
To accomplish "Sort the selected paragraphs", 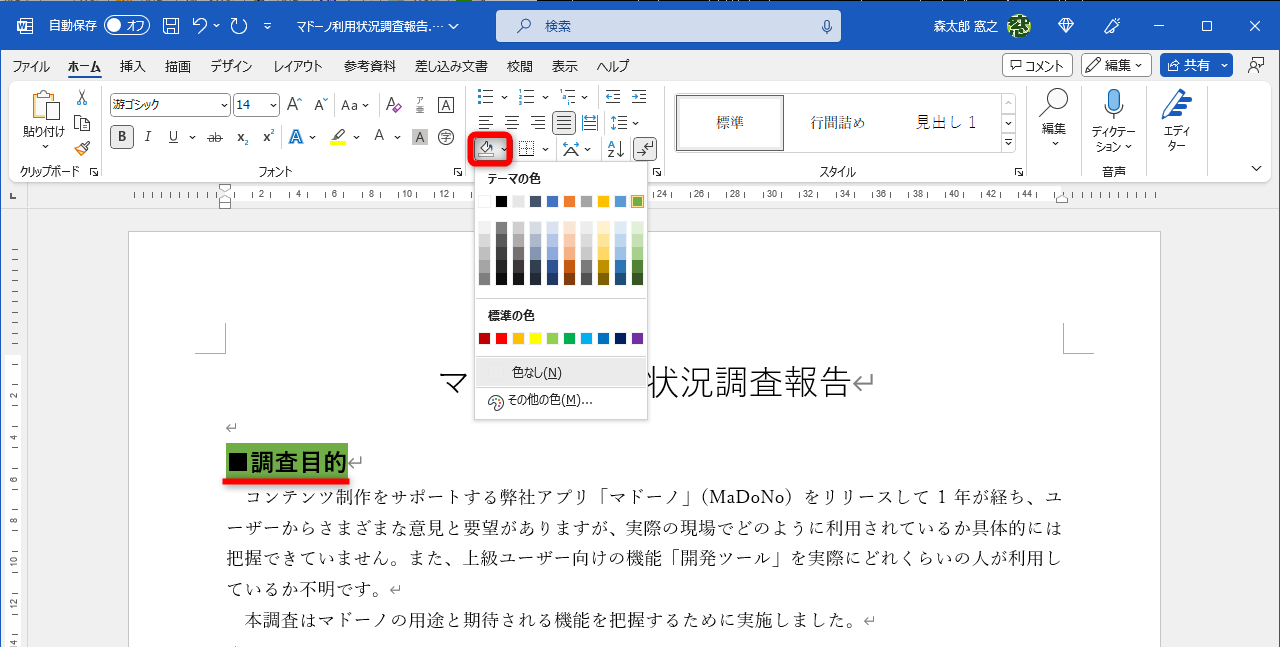I will (x=617, y=149).
